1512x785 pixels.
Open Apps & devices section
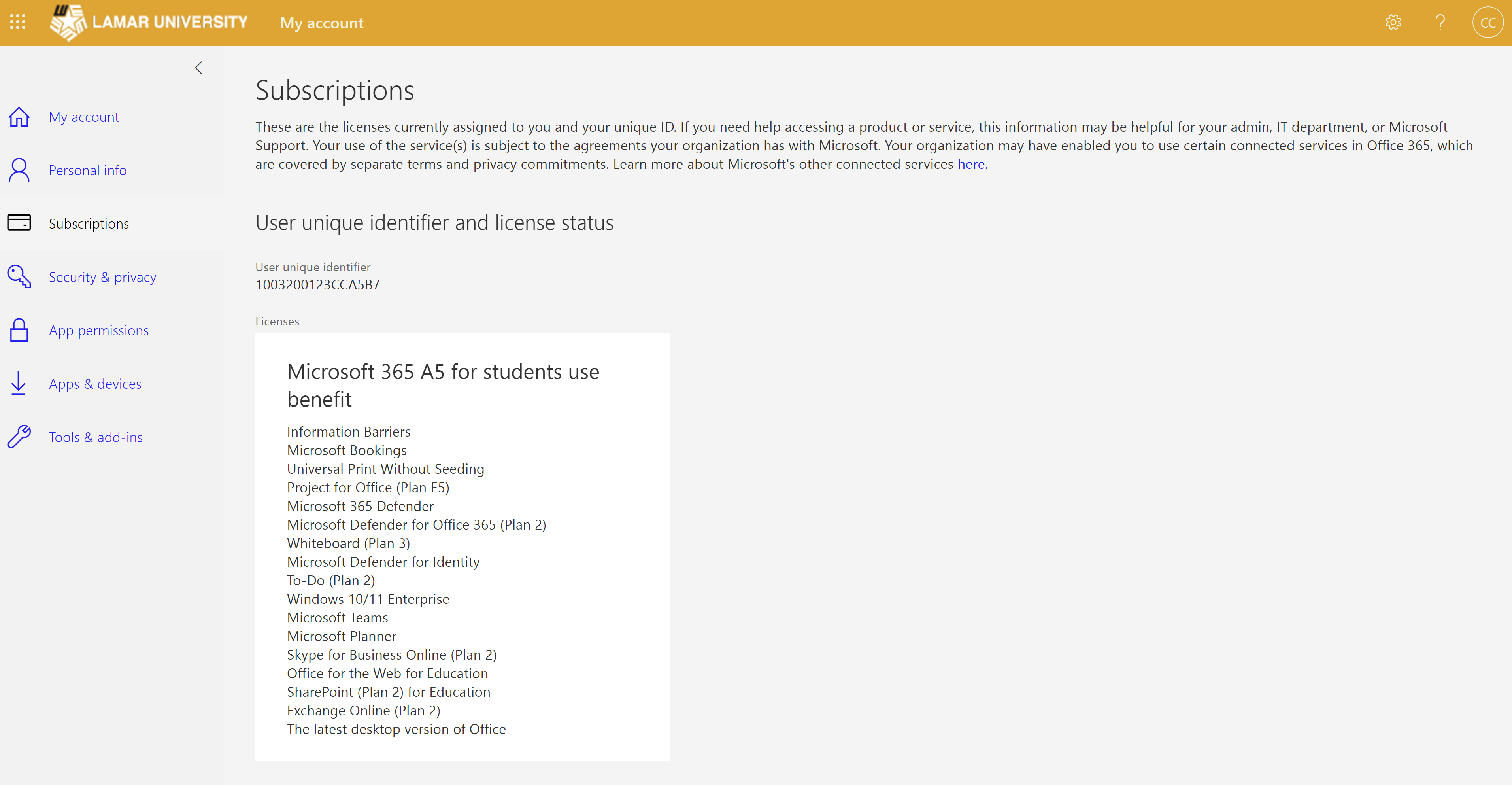pyautogui.click(x=95, y=383)
